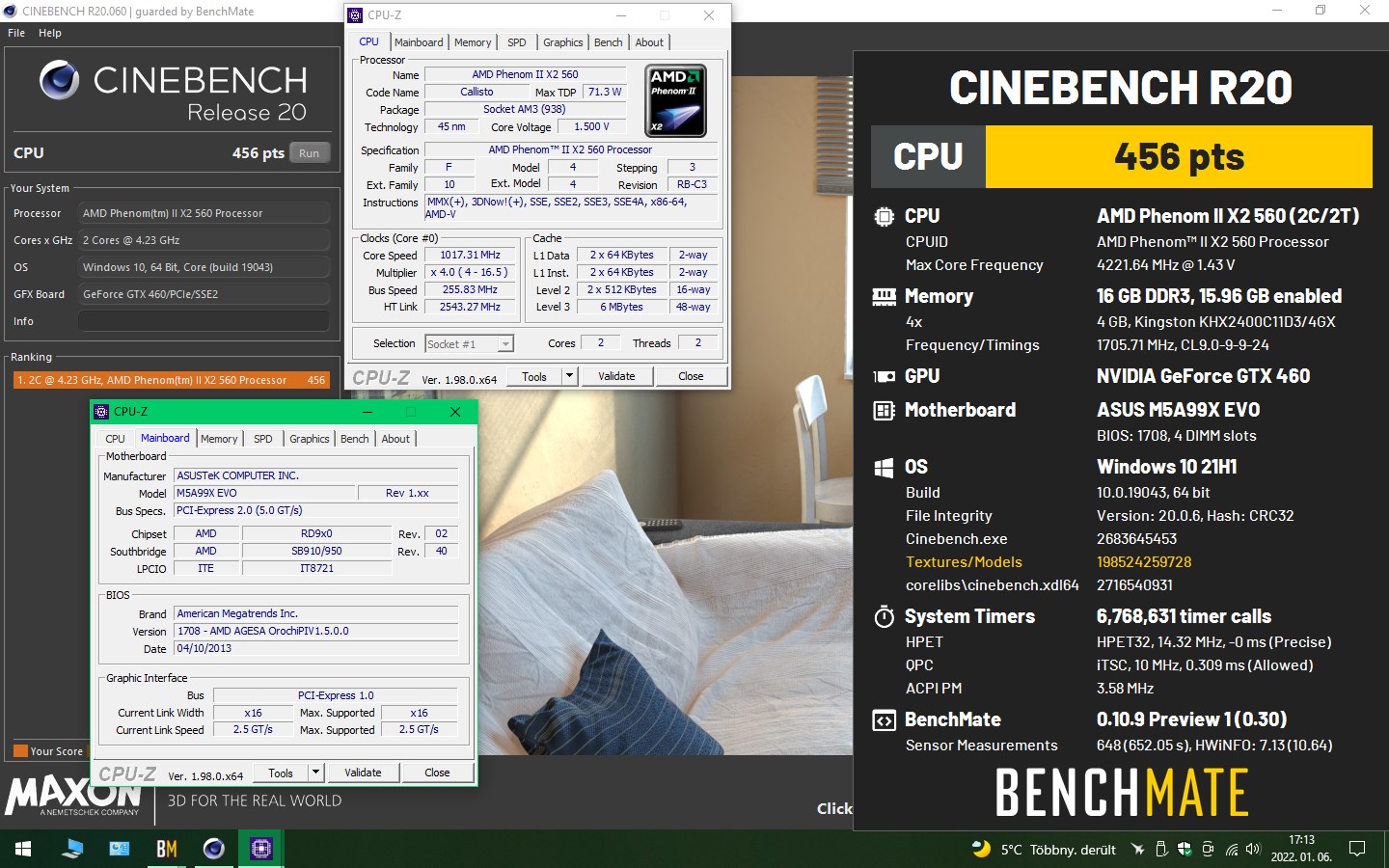Select Bench tab in white-titled CPU-Z window

[608, 42]
